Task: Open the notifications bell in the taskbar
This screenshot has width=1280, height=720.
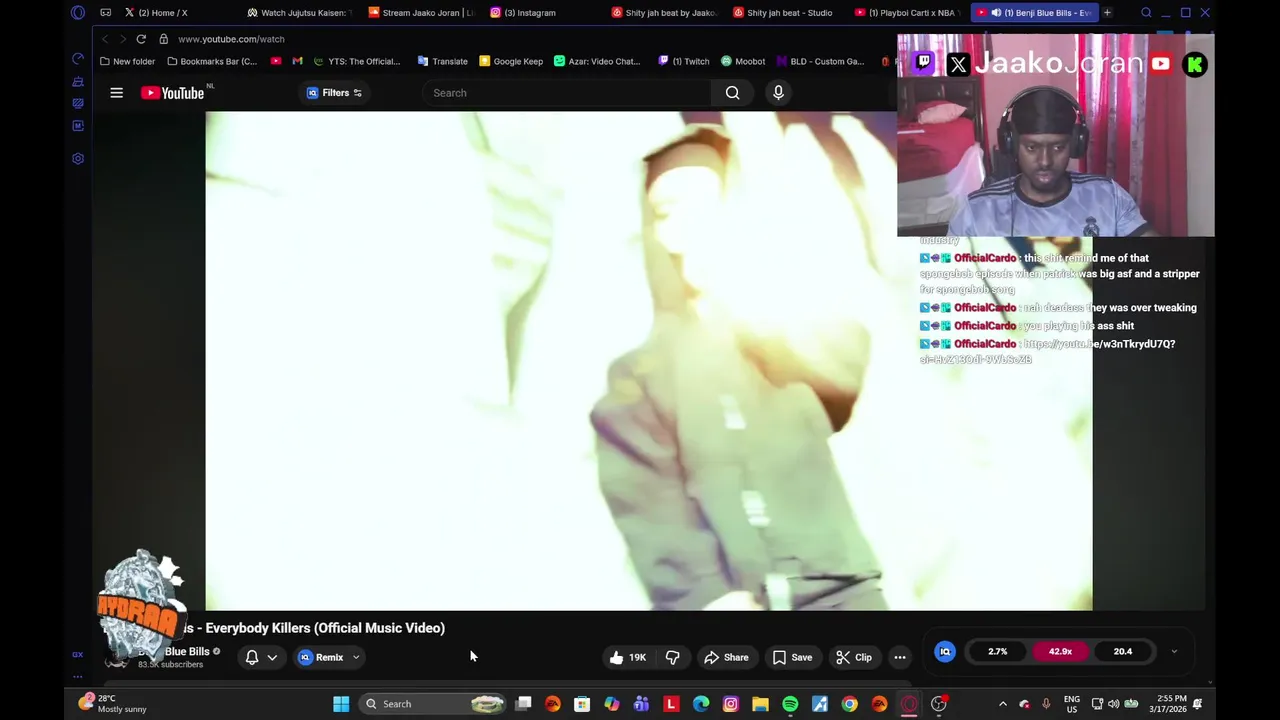Action: point(1198,704)
